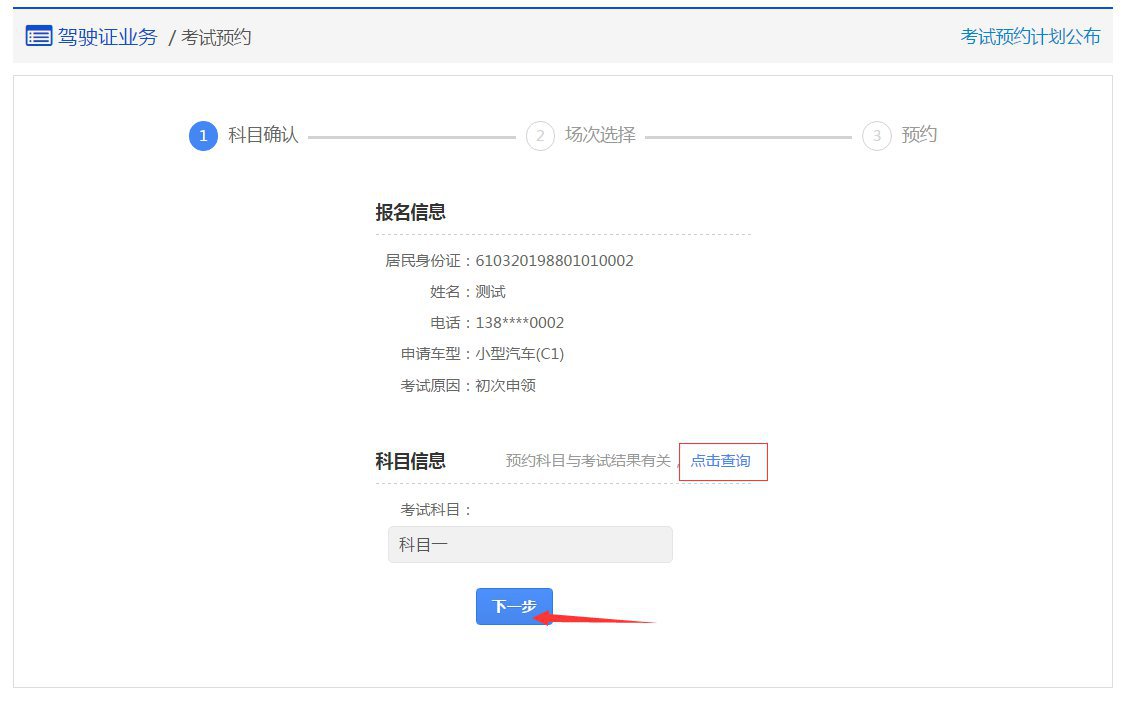Click the 点击查询 link
The image size is (1144, 711).
721,461
